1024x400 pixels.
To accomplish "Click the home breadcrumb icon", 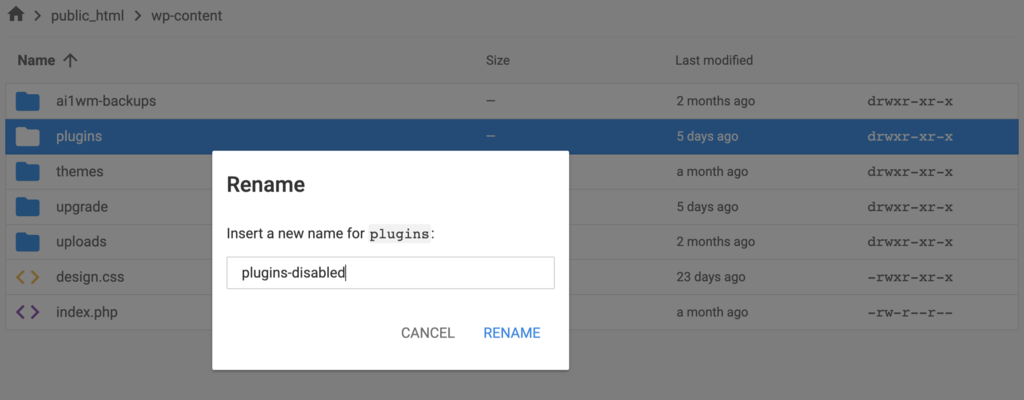I will pyautogui.click(x=16, y=15).
